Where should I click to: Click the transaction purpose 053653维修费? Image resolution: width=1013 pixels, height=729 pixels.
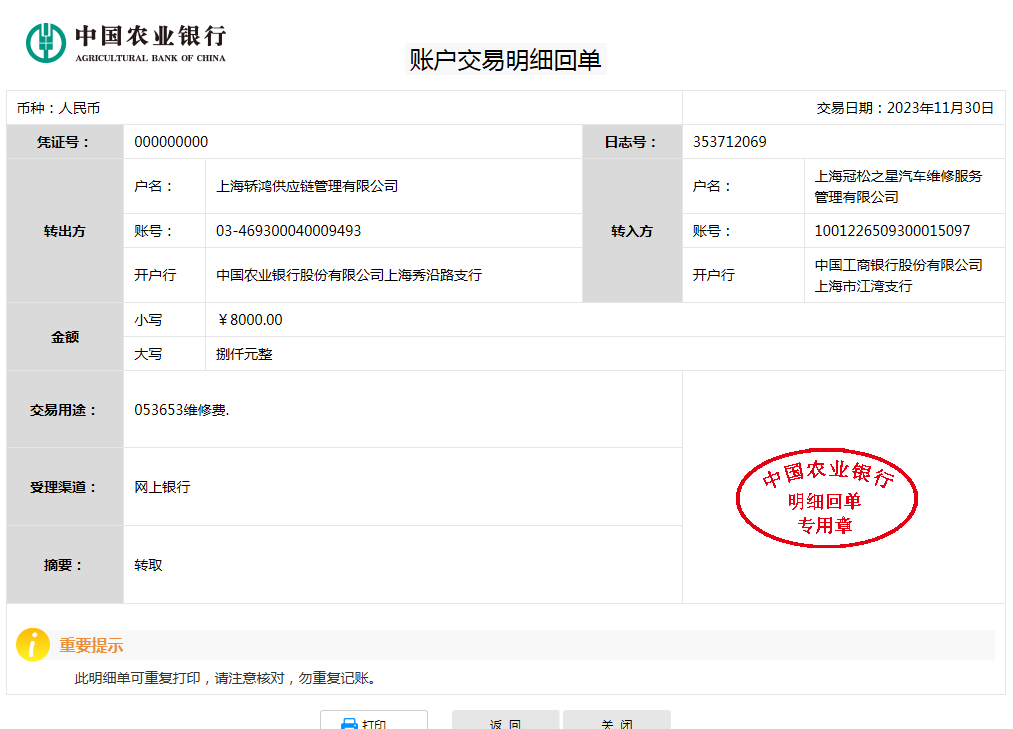tap(182, 410)
